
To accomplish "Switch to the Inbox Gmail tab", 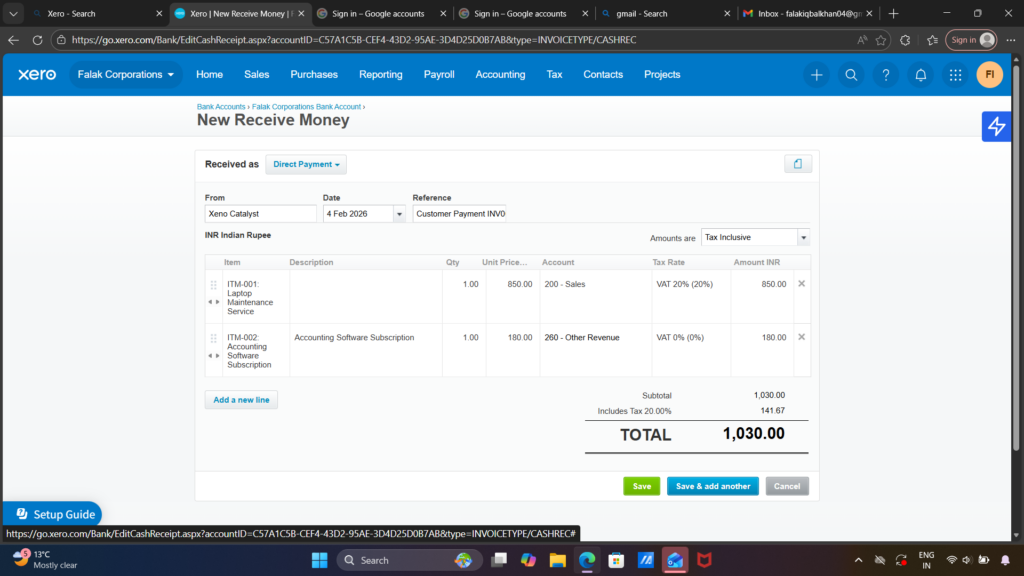I will tap(807, 13).
